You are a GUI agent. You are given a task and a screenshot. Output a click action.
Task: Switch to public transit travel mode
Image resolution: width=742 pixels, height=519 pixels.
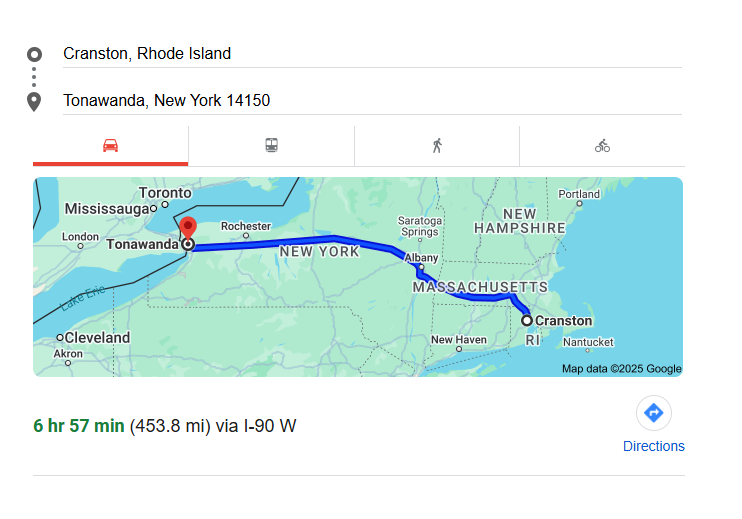pyautogui.click(x=271, y=146)
